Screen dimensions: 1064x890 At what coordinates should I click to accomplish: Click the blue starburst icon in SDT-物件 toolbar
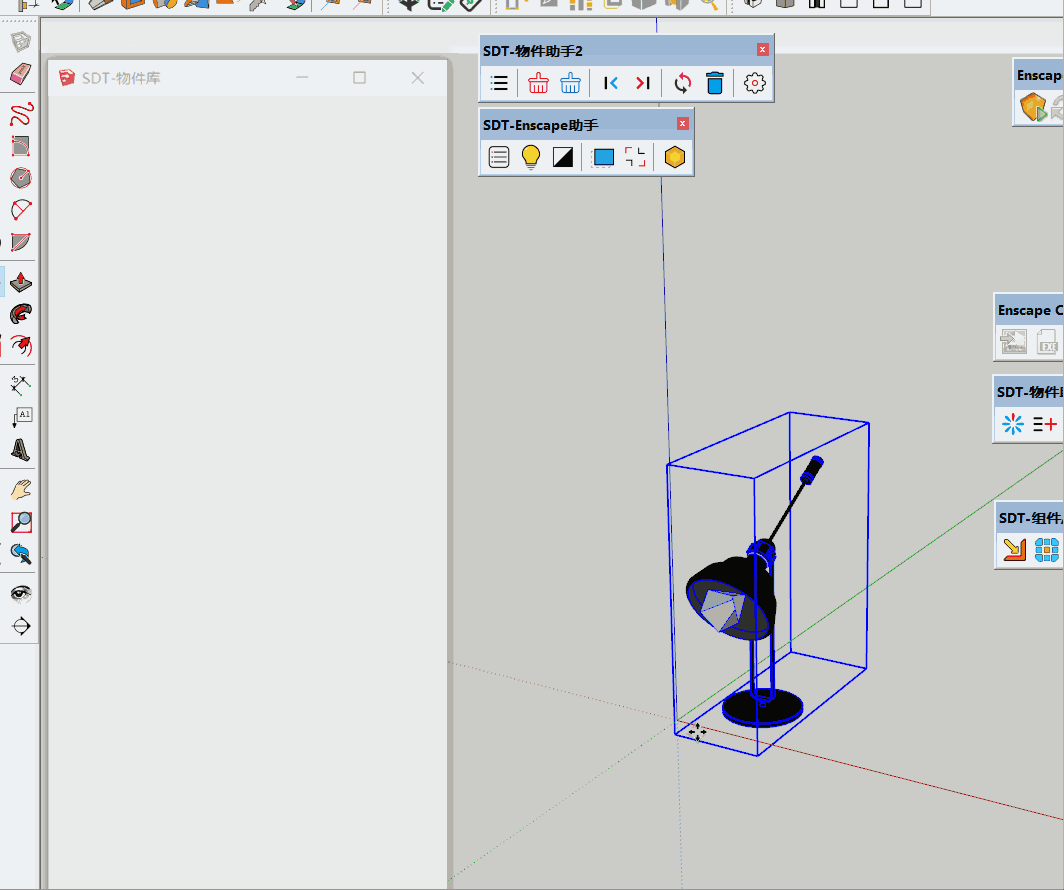click(1012, 424)
